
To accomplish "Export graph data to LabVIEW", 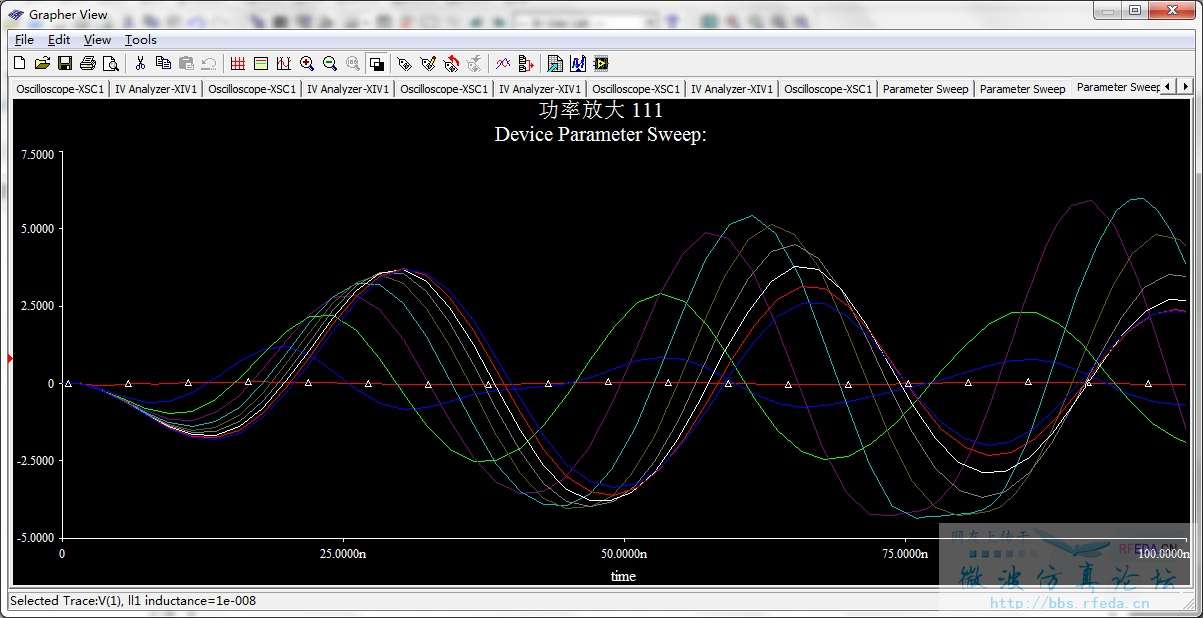I will [x=601, y=63].
